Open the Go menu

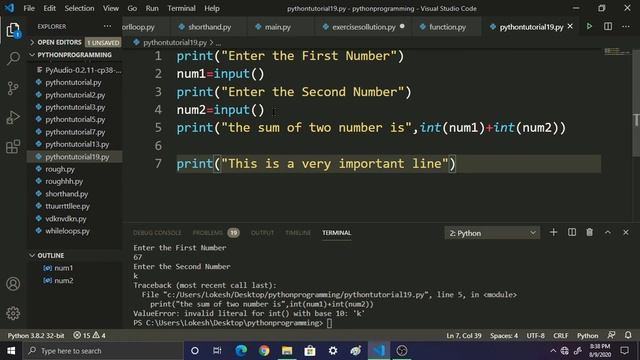pos(132,8)
